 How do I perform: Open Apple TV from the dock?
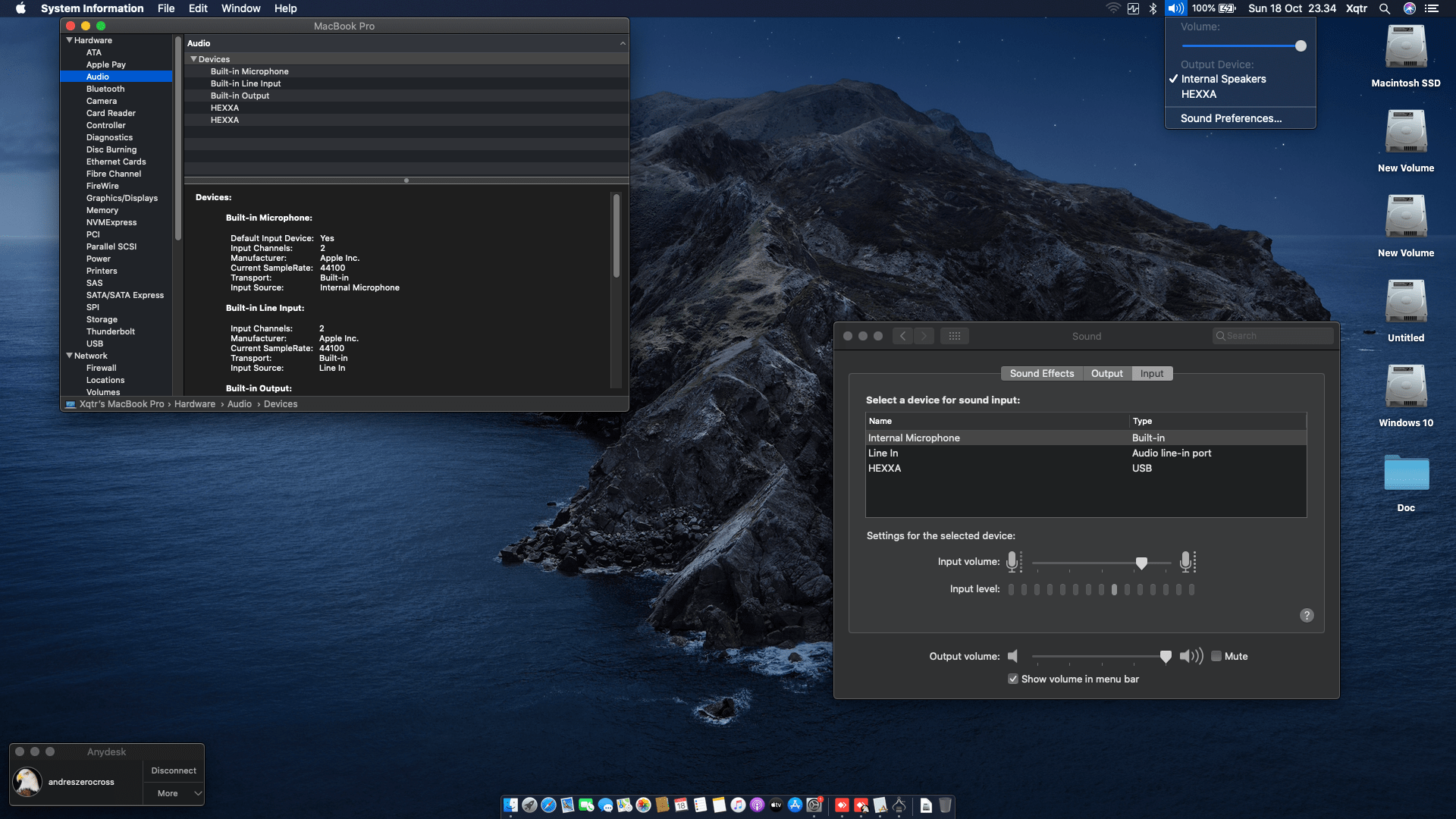pos(776,805)
